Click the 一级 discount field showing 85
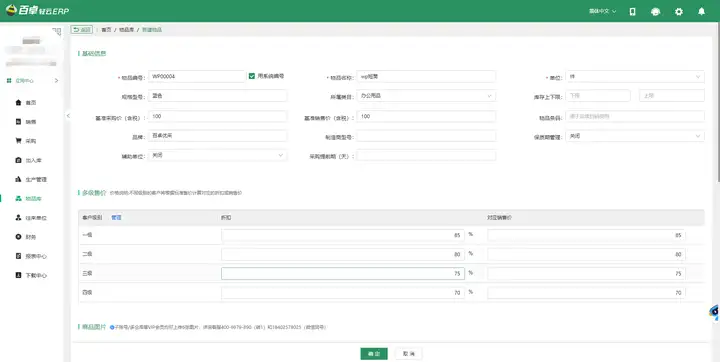Screen dimensions: 720x362 343,235
